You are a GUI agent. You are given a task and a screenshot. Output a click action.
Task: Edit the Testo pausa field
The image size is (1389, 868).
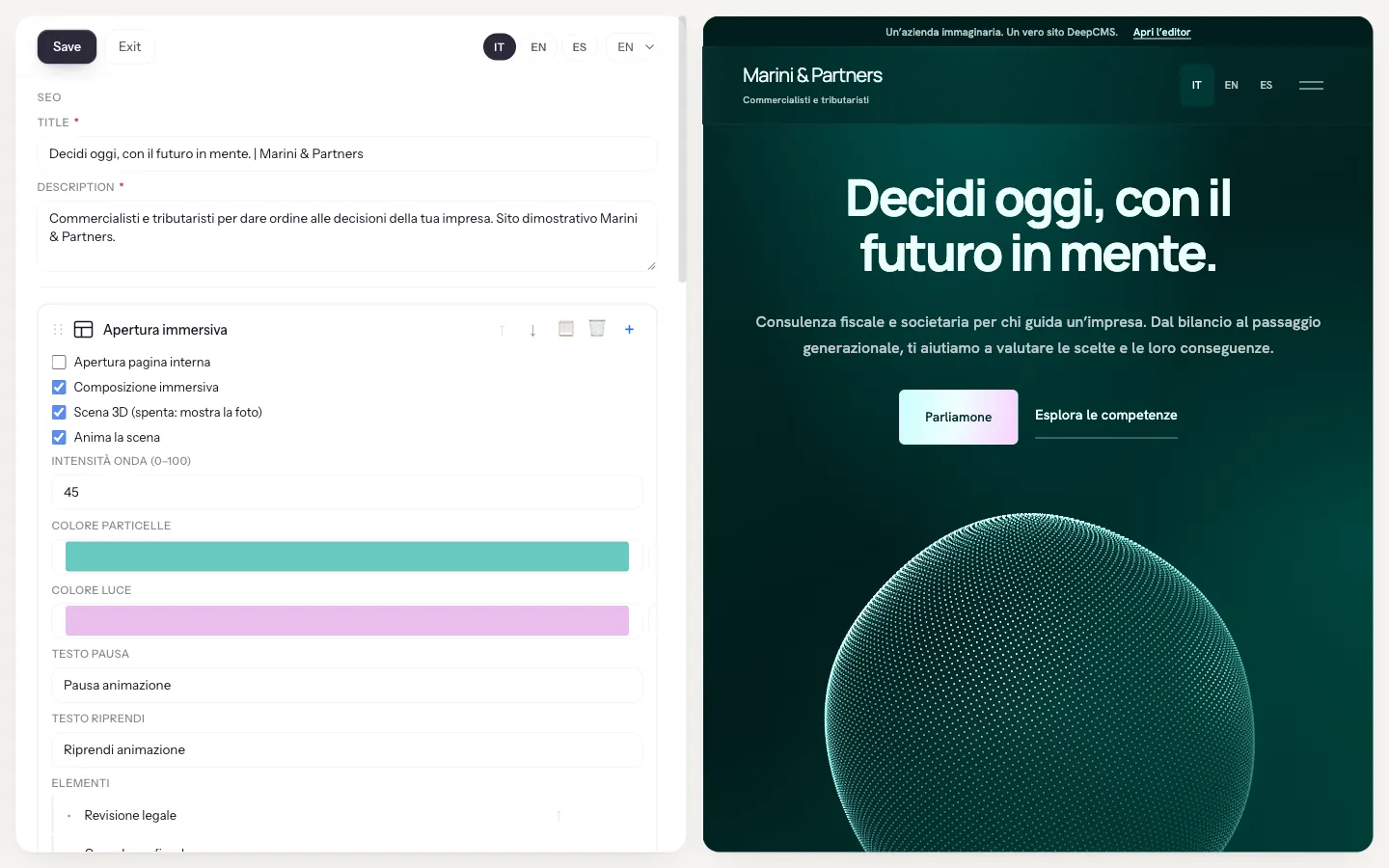tap(347, 685)
